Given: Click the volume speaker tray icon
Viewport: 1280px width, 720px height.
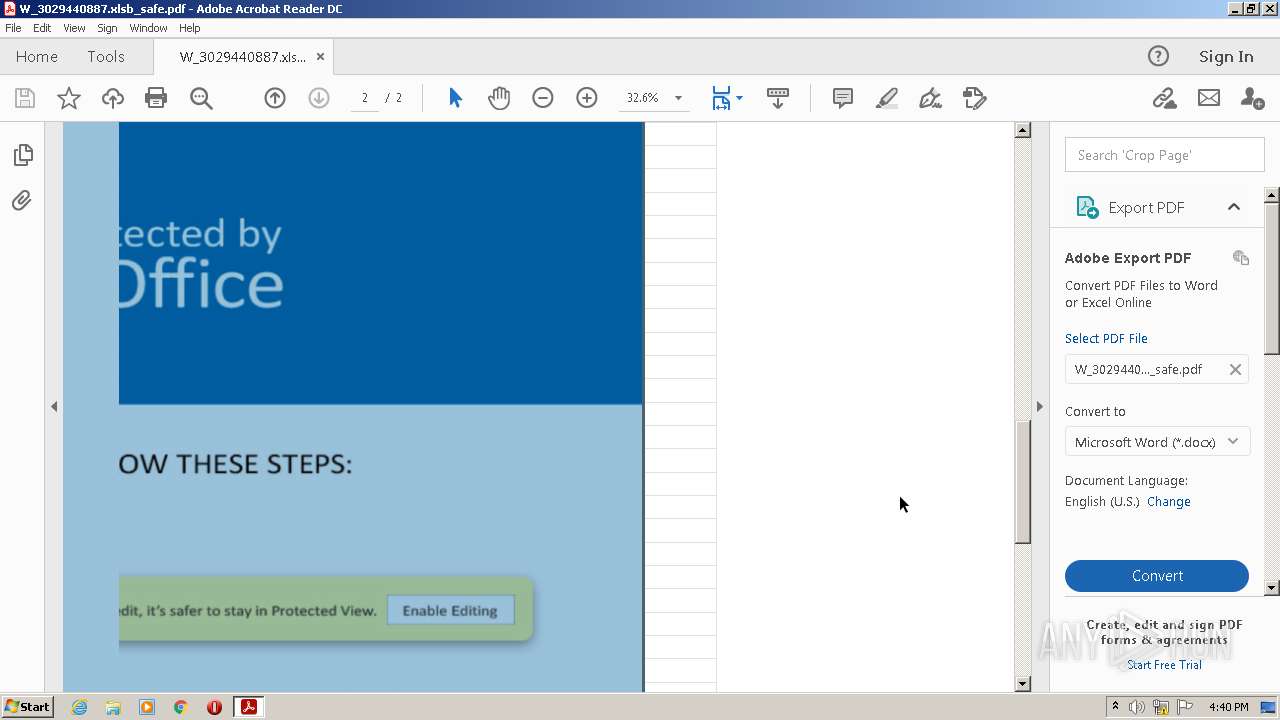Looking at the screenshot, I should tap(1137, 707).
